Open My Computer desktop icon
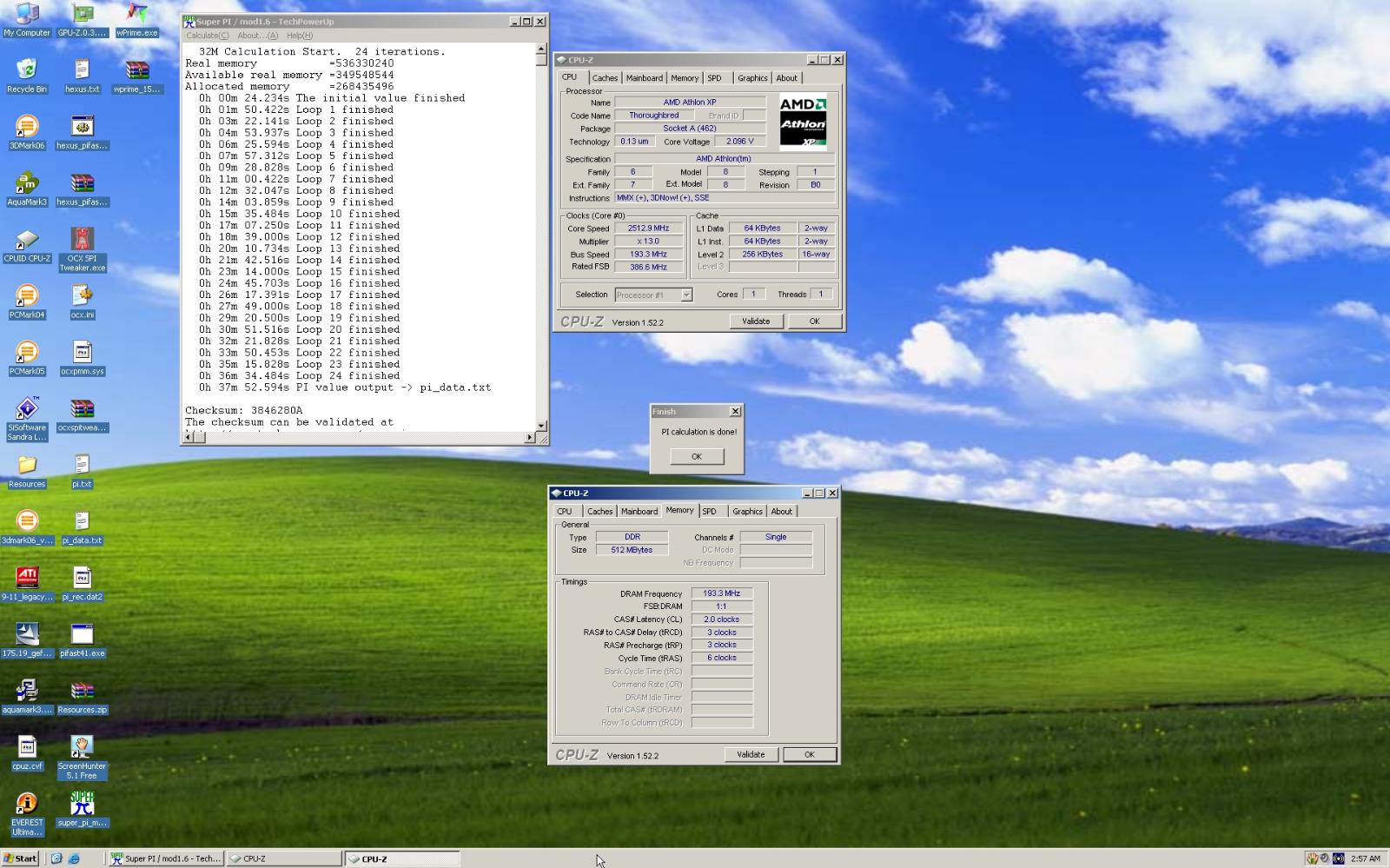1390x868 pixels. (27, 19)
